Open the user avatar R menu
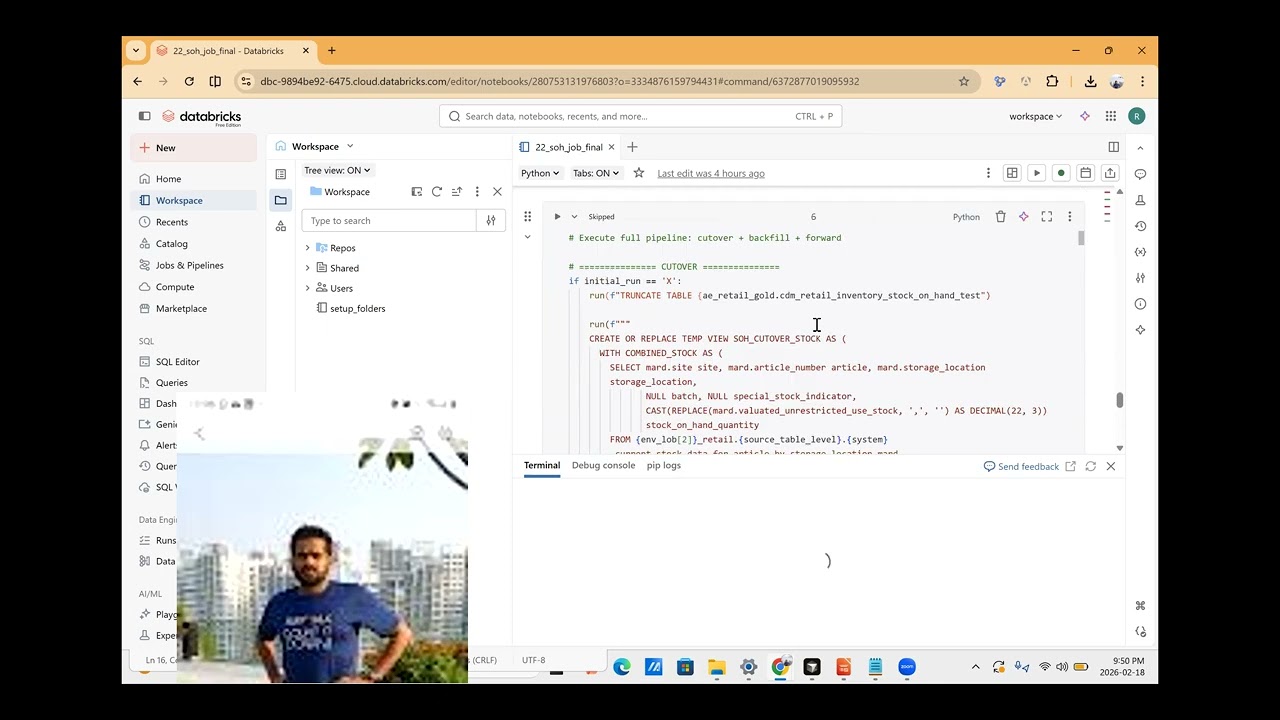 pos(1136,116)
